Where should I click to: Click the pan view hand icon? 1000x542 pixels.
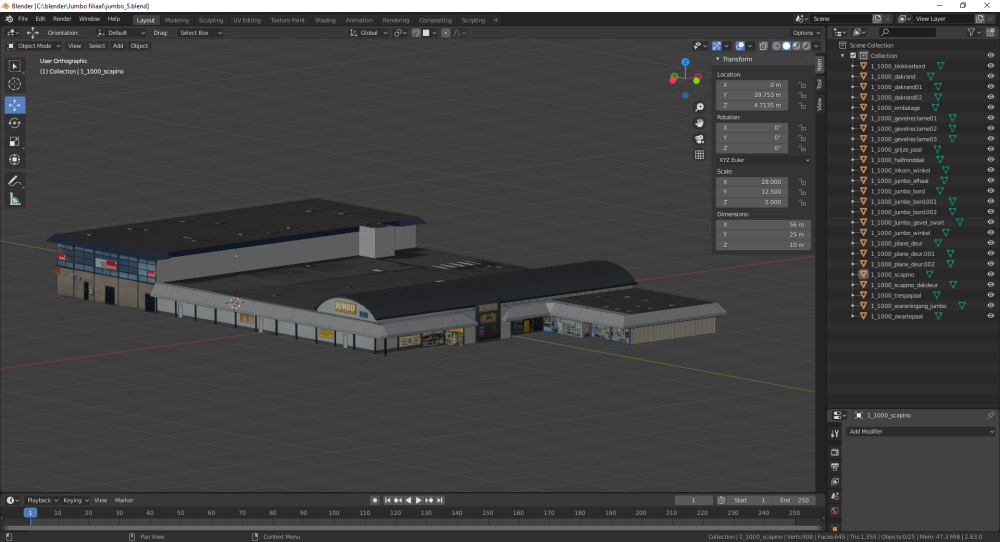[699, 122]
